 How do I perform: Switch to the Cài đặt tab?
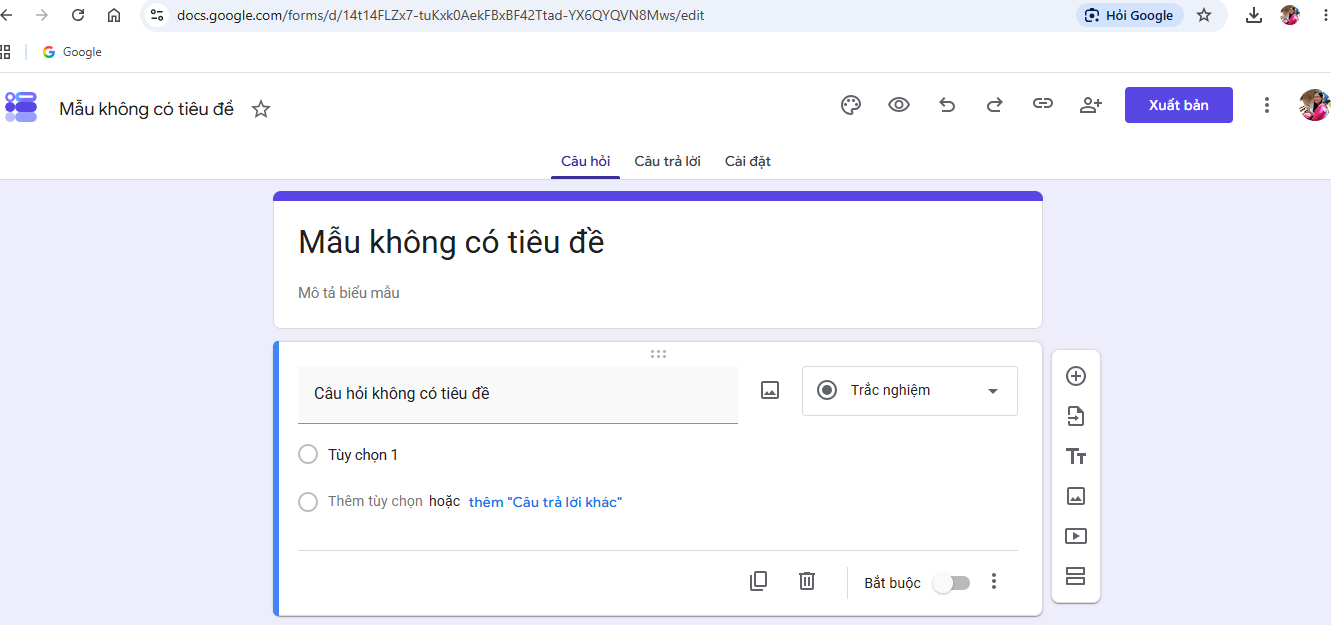pyautogui.click(x=748, y=161)
